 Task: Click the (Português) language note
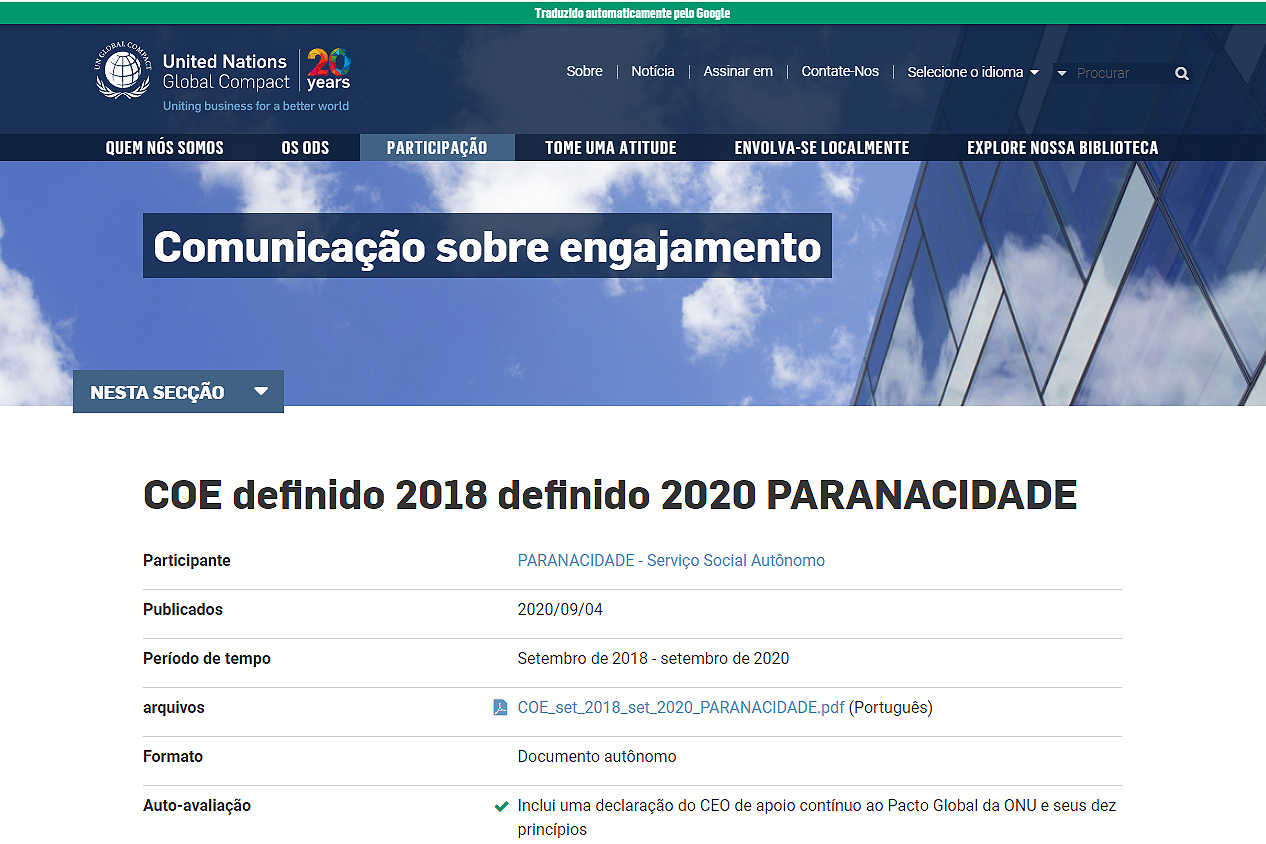(891, 708)
